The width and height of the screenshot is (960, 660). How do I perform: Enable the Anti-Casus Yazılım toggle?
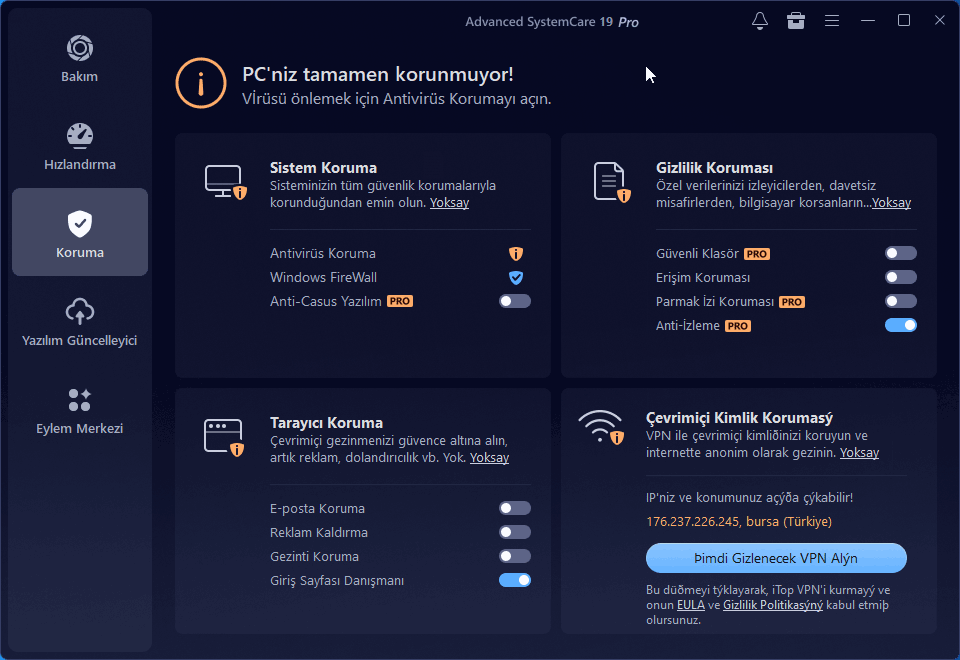click(x=515, y=301)
